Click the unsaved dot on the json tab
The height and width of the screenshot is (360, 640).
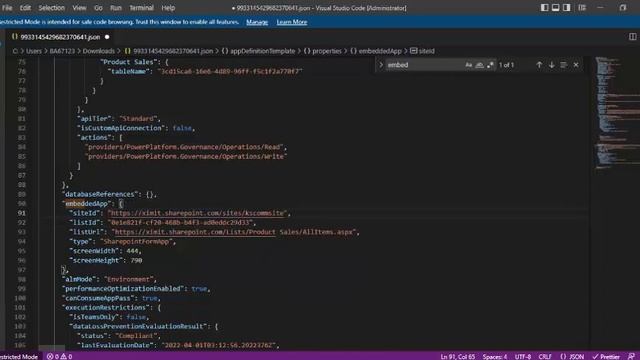coord(107,37)
